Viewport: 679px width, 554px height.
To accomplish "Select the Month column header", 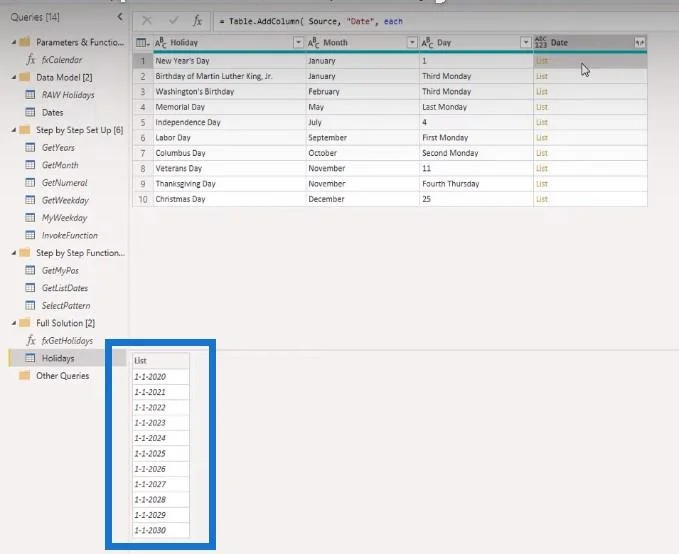I will 362,42.
